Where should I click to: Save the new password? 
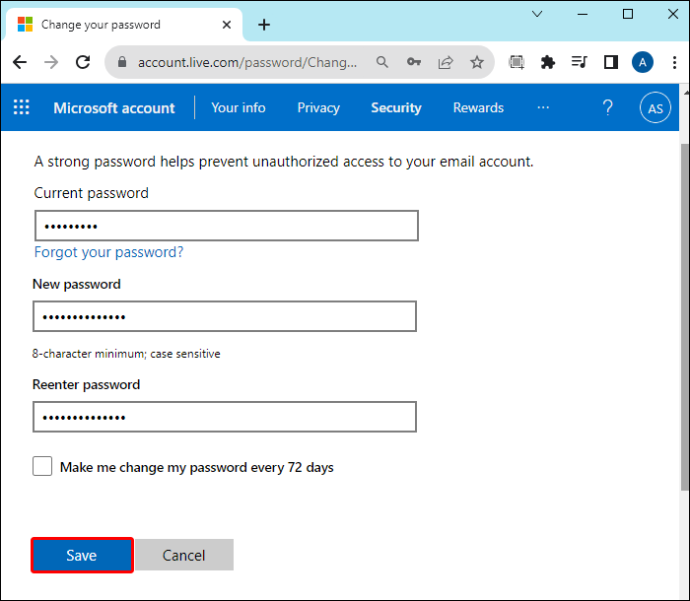click(x=82, y=555)
